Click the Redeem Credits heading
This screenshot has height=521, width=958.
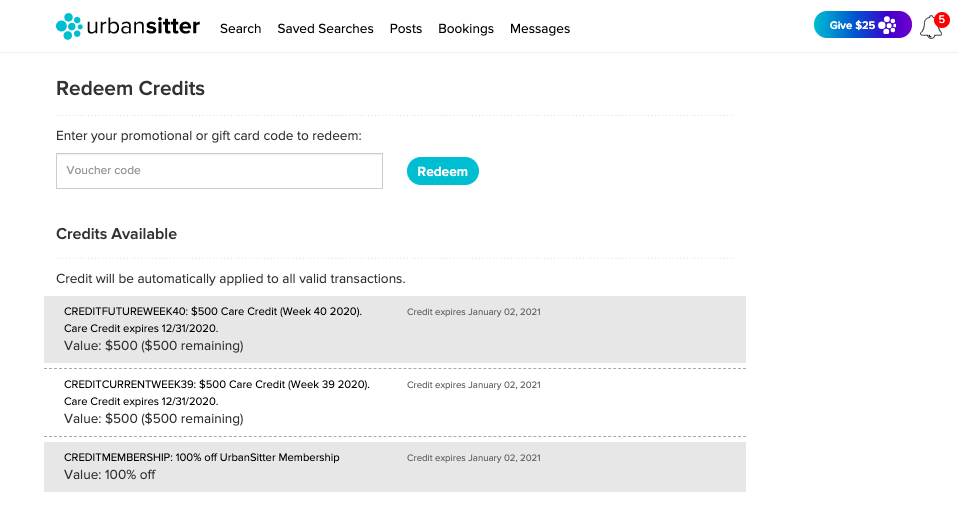click(x=130, y=89)
